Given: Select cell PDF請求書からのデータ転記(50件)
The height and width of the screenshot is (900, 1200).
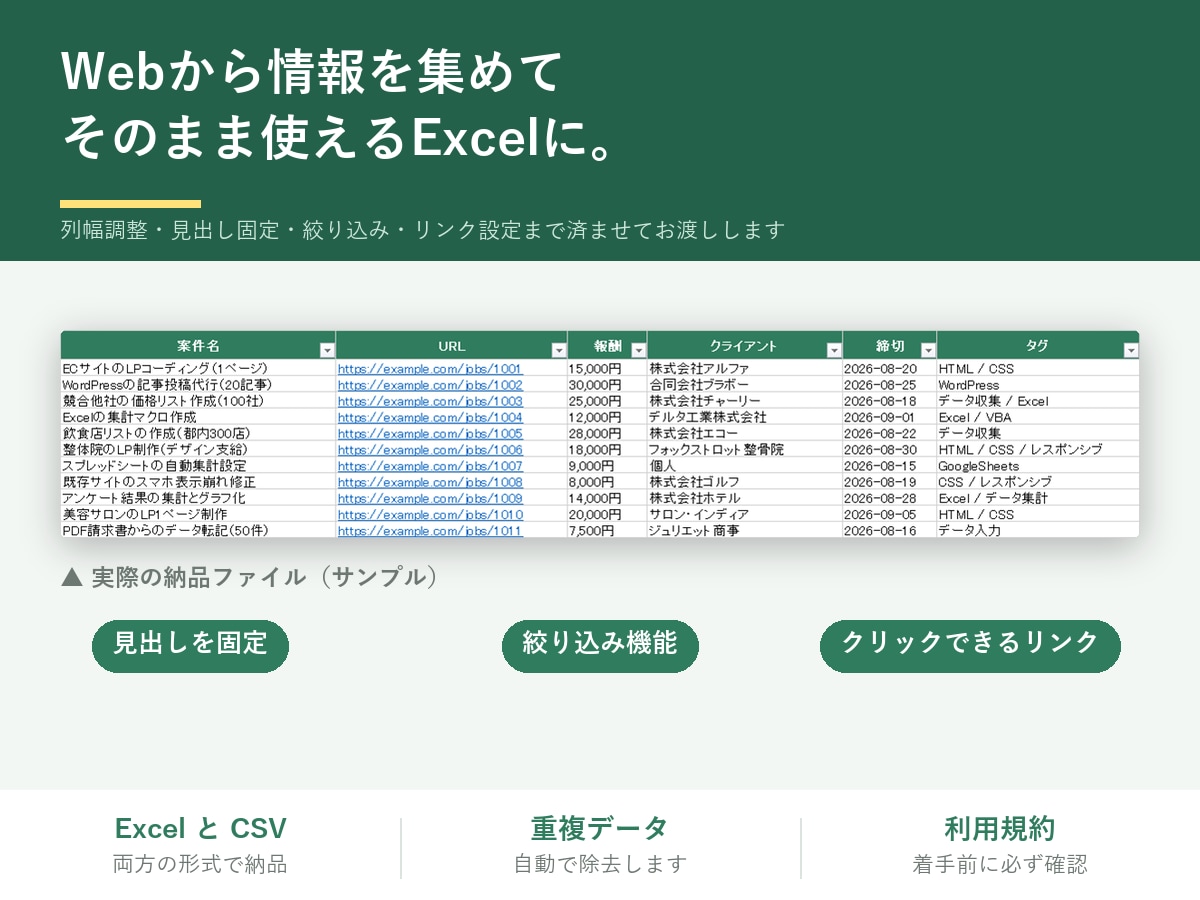Looking at the screenshot, I should pyautogui.click(x=198, y=531).
